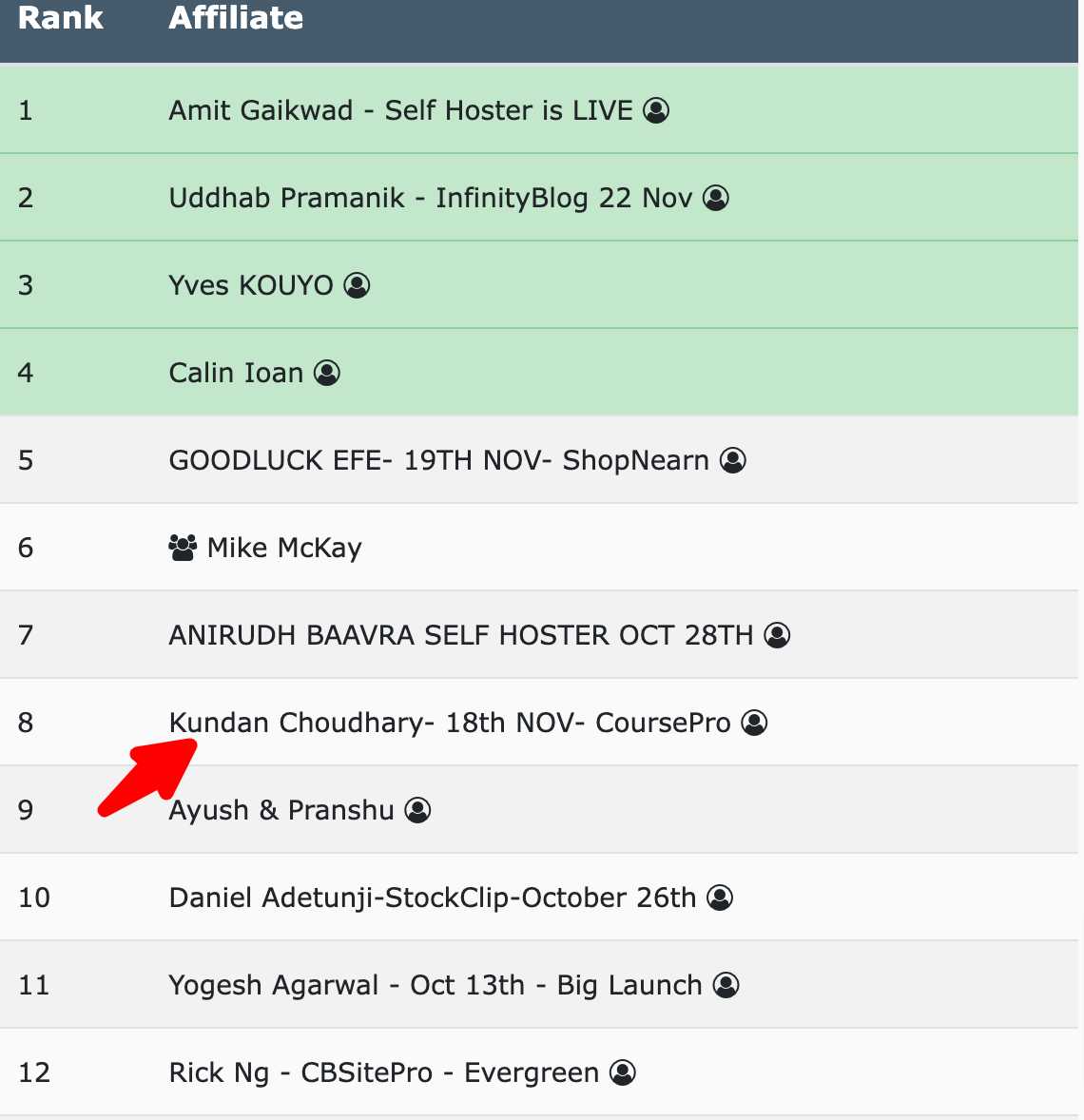1084x1120 pixels.
Task: Click the Rank column header
Action: pos(61,18)
